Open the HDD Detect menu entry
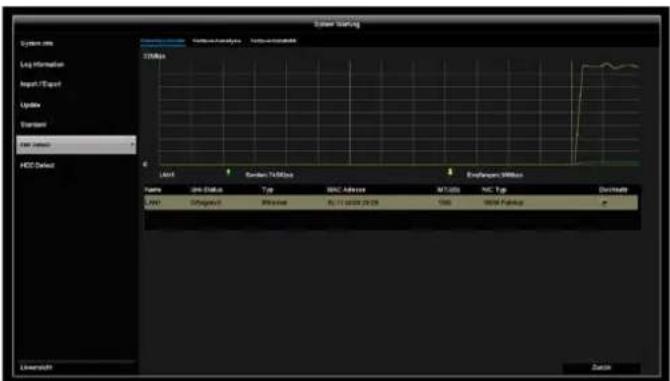The image size is (670, 381). click(37, 165)
